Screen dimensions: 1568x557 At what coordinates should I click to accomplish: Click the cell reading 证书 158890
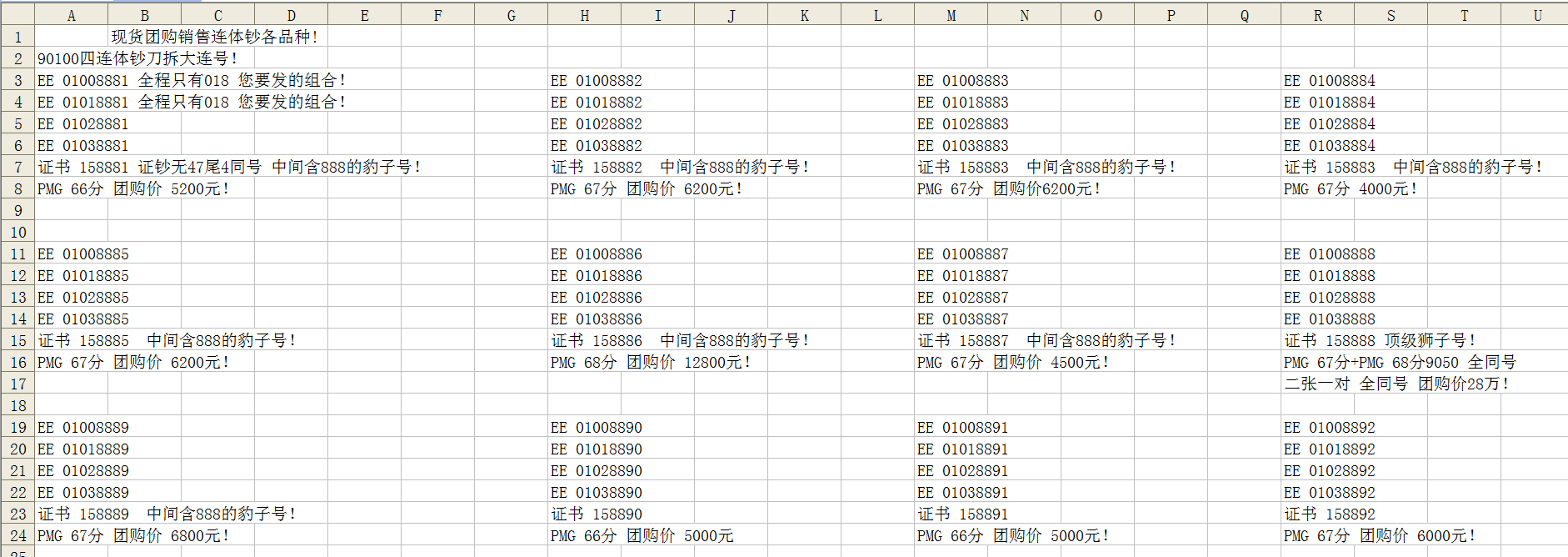tap(584, 514)
